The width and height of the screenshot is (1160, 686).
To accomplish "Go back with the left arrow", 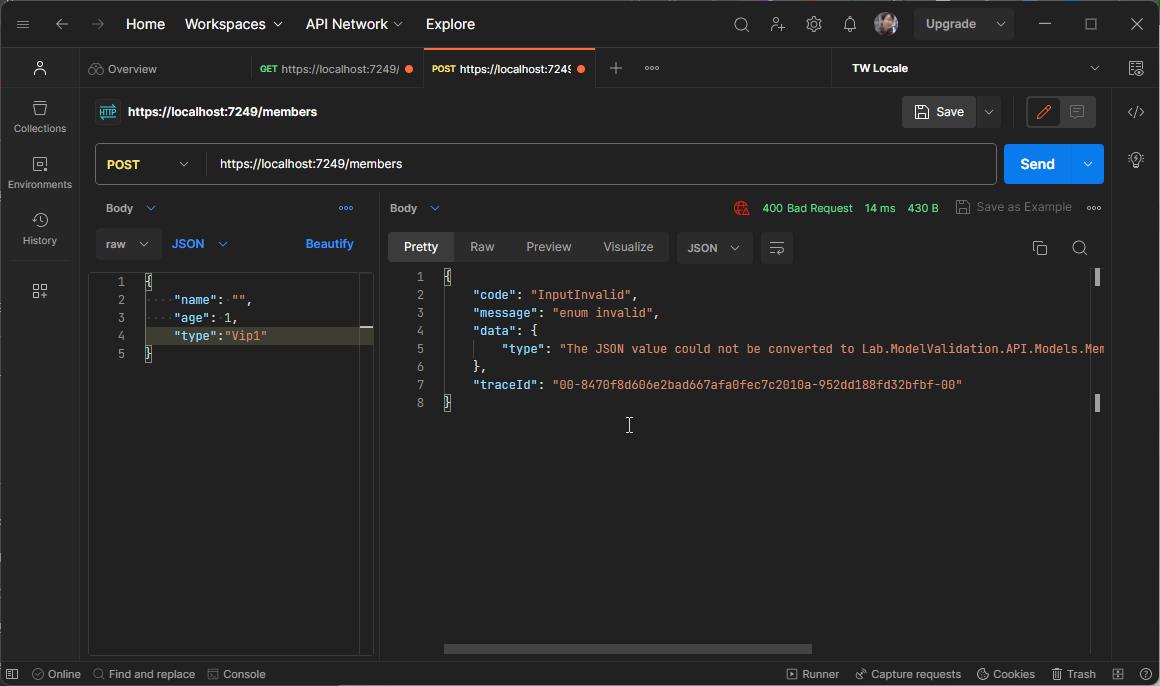I will click(x=62, y=24).
